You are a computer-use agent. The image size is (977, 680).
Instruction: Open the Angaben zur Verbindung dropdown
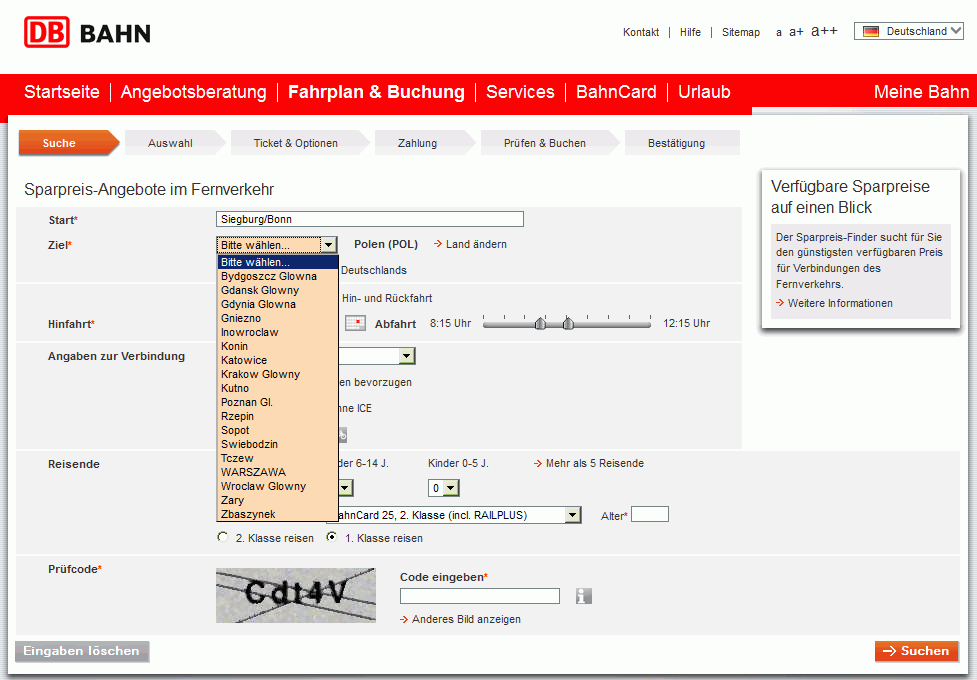[407, 356]
